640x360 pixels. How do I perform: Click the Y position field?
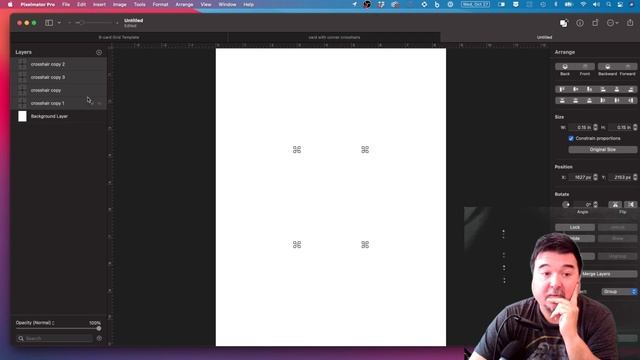tap(620, 177)
